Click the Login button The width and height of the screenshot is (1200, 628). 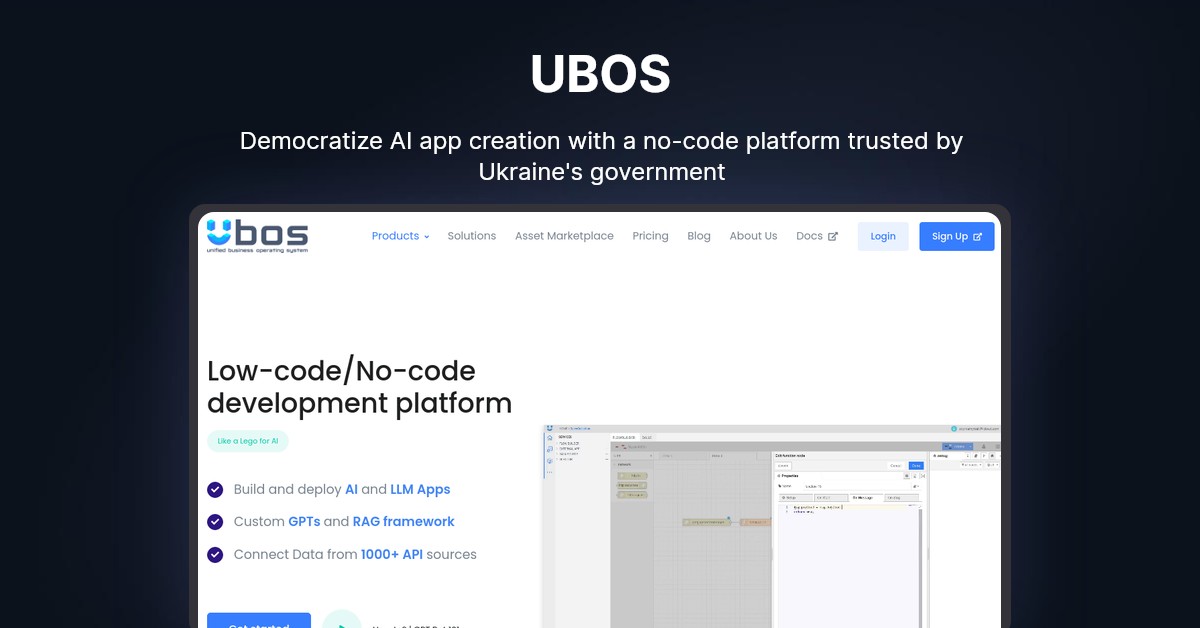coord(883,236)
